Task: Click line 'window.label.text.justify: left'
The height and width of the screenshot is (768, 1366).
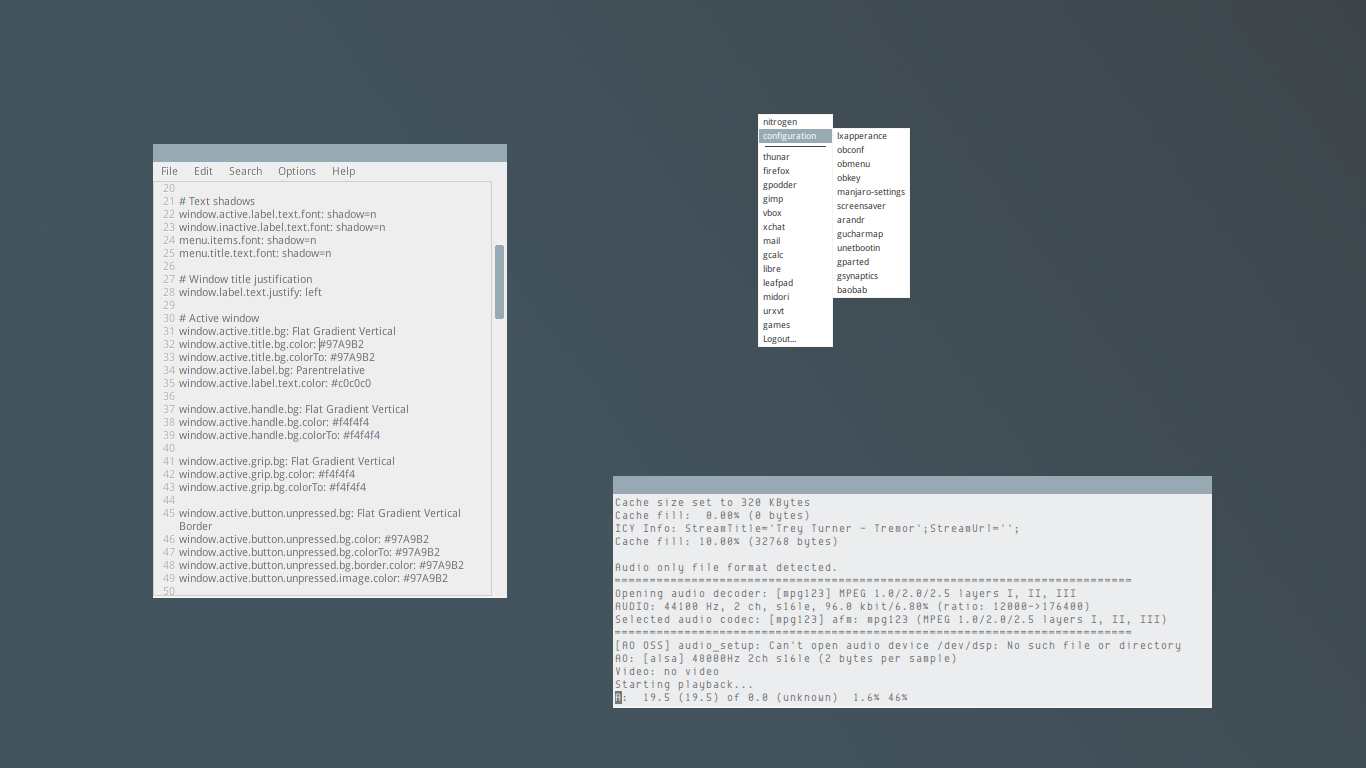Action: [250, 292]
